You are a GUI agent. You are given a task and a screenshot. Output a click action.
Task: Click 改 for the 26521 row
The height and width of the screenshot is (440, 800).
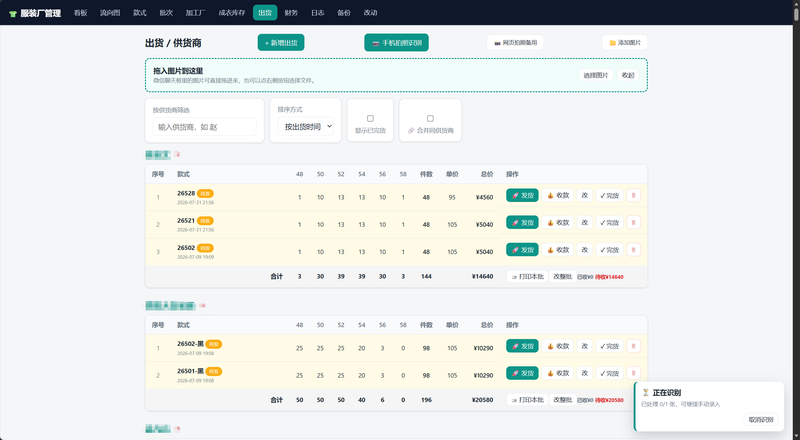click(x=585, y=223)
